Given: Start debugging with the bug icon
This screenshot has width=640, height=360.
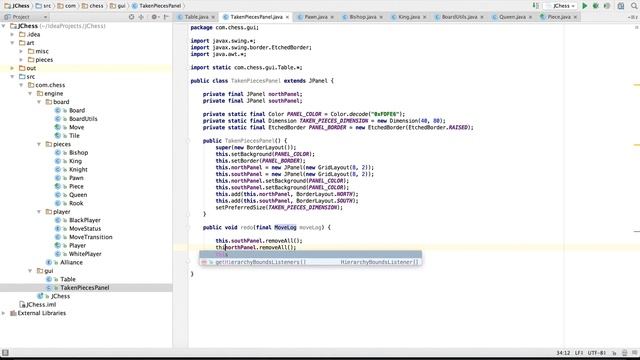Looking at the screenshot, I should [x=596, y=6].
